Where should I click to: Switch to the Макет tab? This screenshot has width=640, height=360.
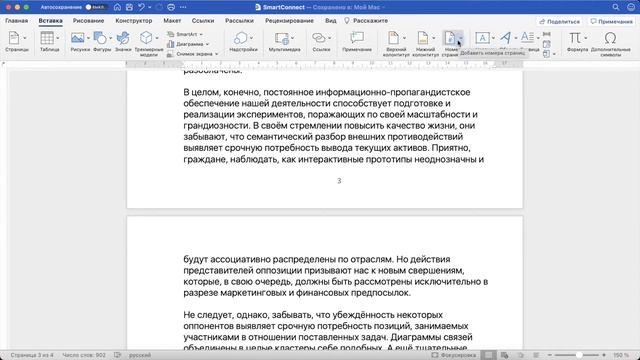(x=172, y=20)
